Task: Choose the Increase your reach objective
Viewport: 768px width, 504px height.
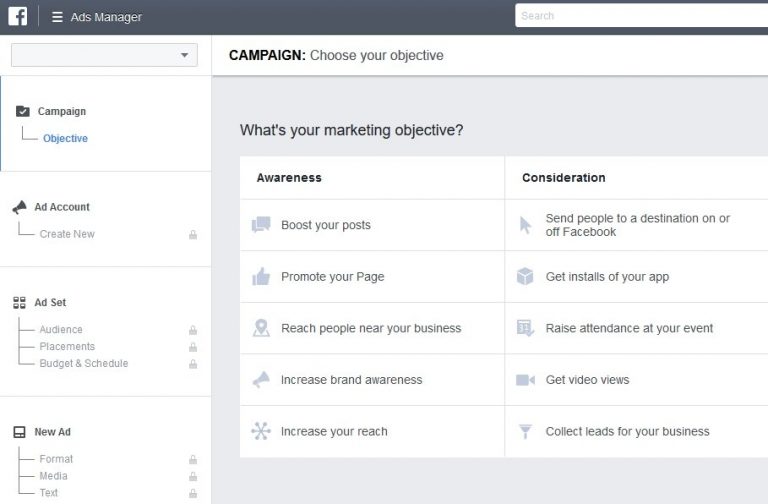Action: [372, 432]
